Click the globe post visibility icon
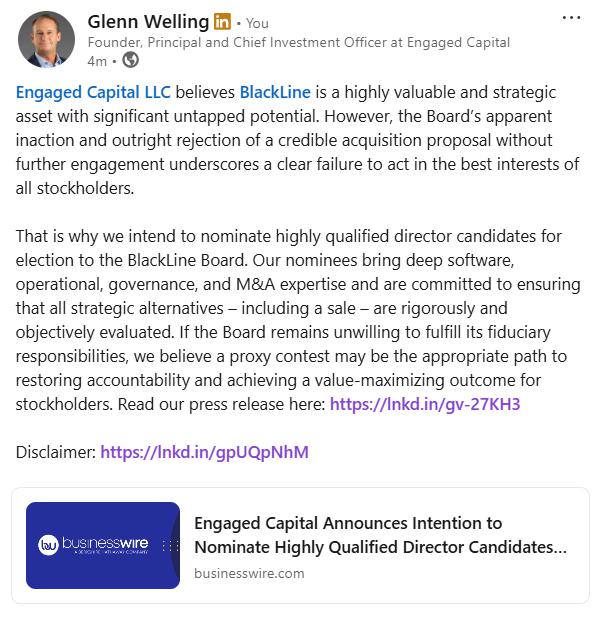 (x=130, y=60)
